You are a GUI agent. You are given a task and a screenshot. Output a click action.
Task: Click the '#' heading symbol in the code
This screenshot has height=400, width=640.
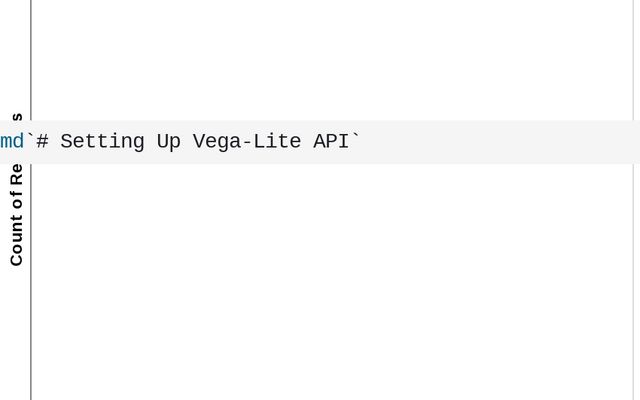[42, 142]
